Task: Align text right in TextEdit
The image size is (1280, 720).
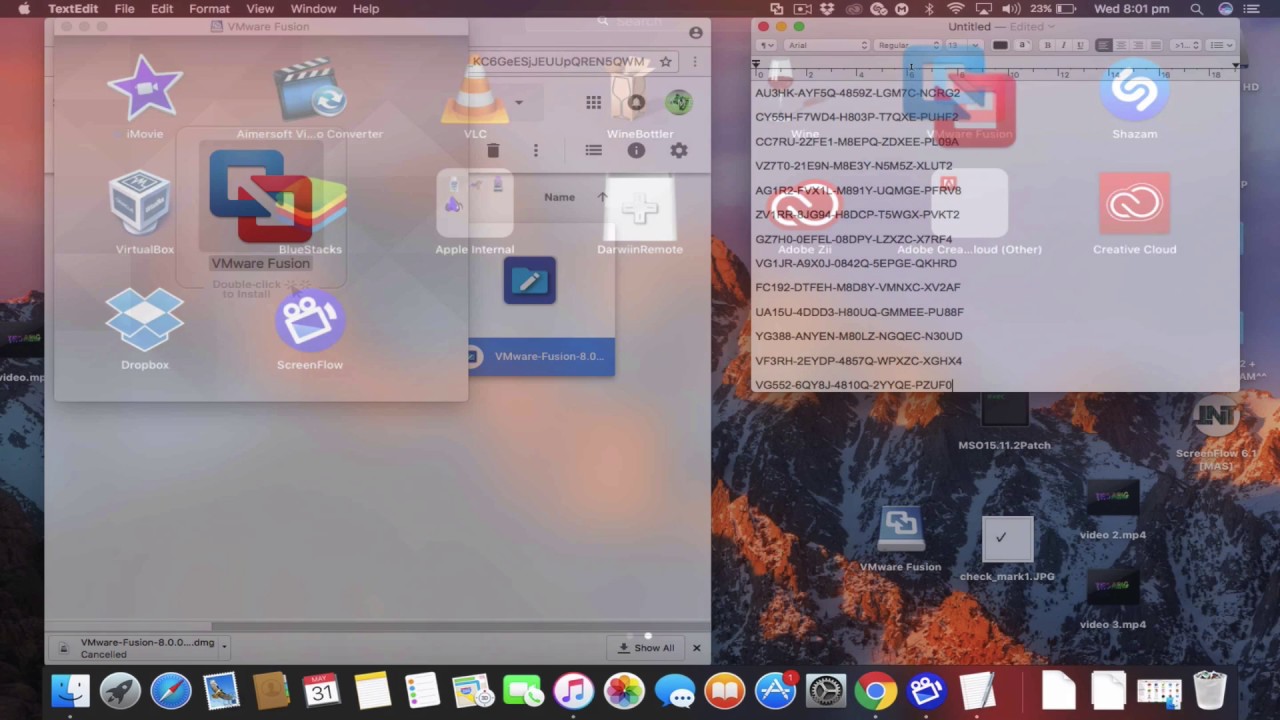Action: pyautogui.click(x=1138, y=45)
